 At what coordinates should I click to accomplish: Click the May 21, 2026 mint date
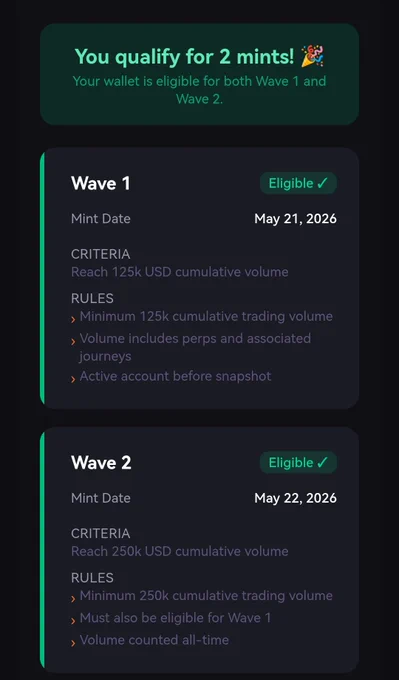[295, 219]
